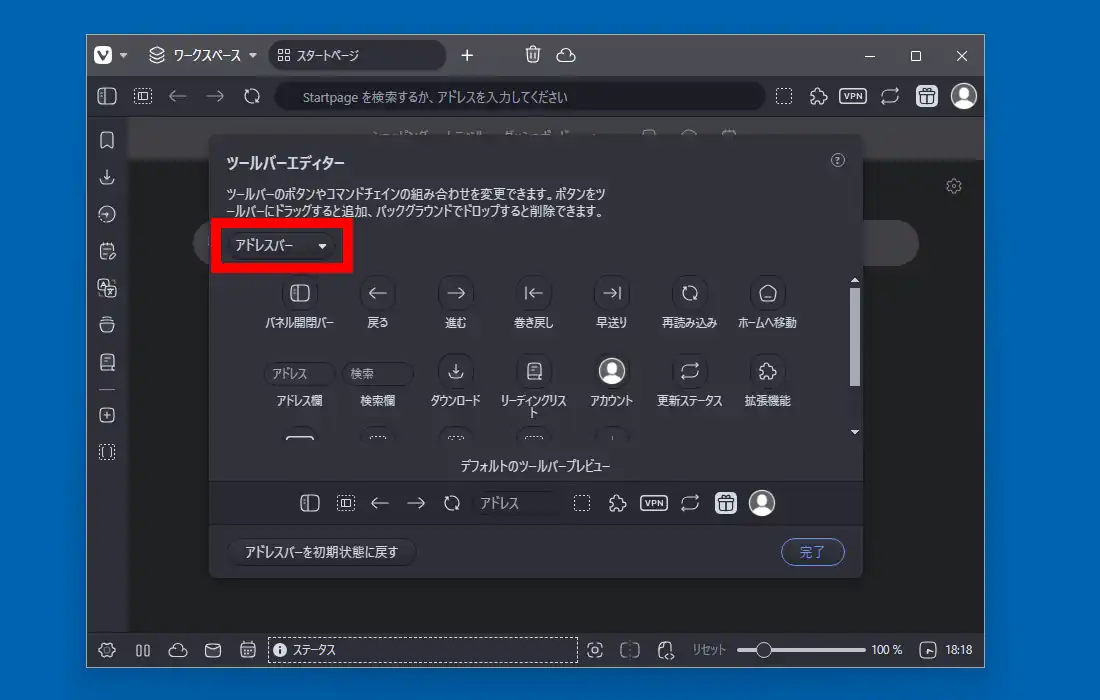This screenshot has width=1100, height=700.
Task: Open a new tab with plus button
Action: point(467,55)
